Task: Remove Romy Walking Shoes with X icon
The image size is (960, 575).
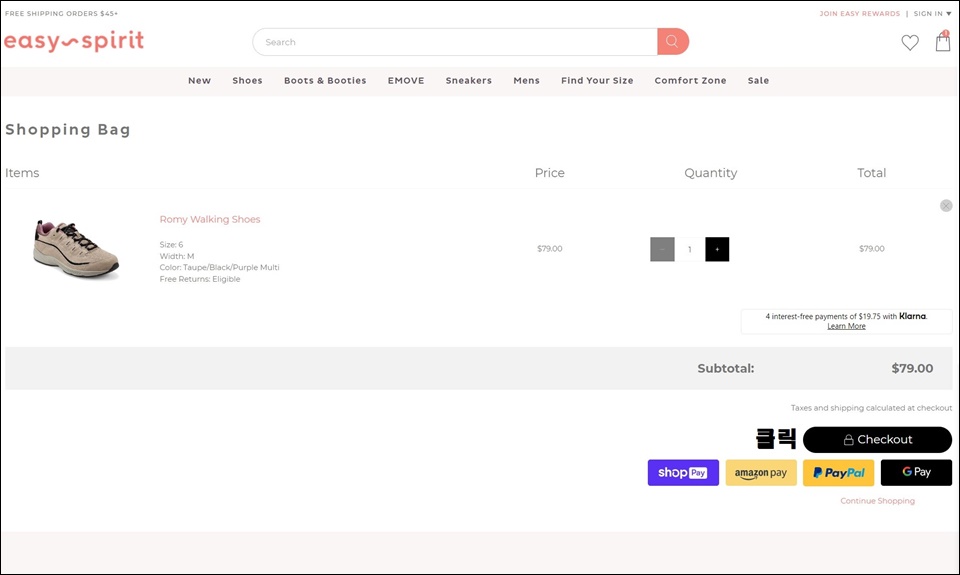Action: click(946, 206)
